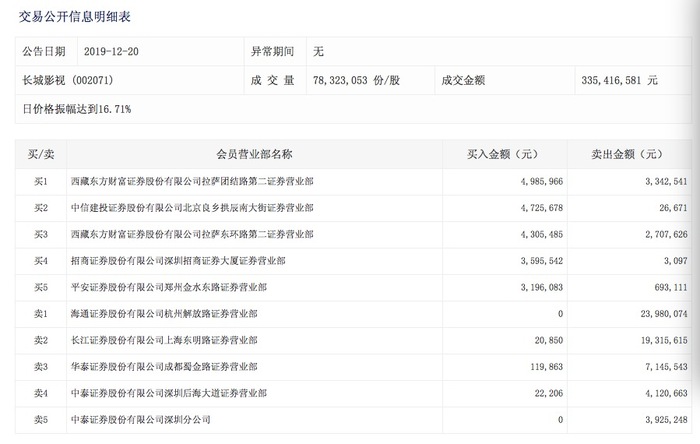
Task: Click the 买/卖 column header
Action: [41, 154]
